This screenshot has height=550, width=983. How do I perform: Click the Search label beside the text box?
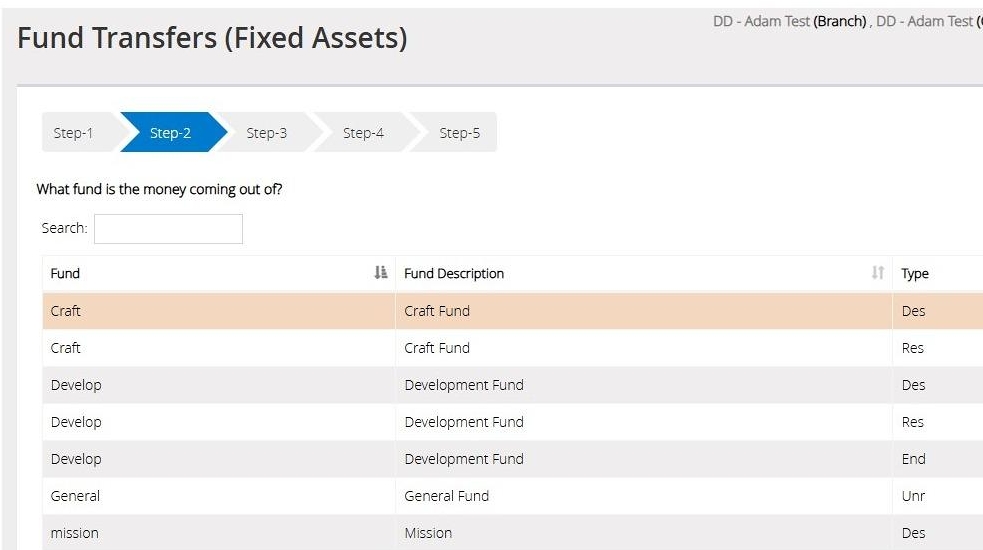(x=64, y=228)
